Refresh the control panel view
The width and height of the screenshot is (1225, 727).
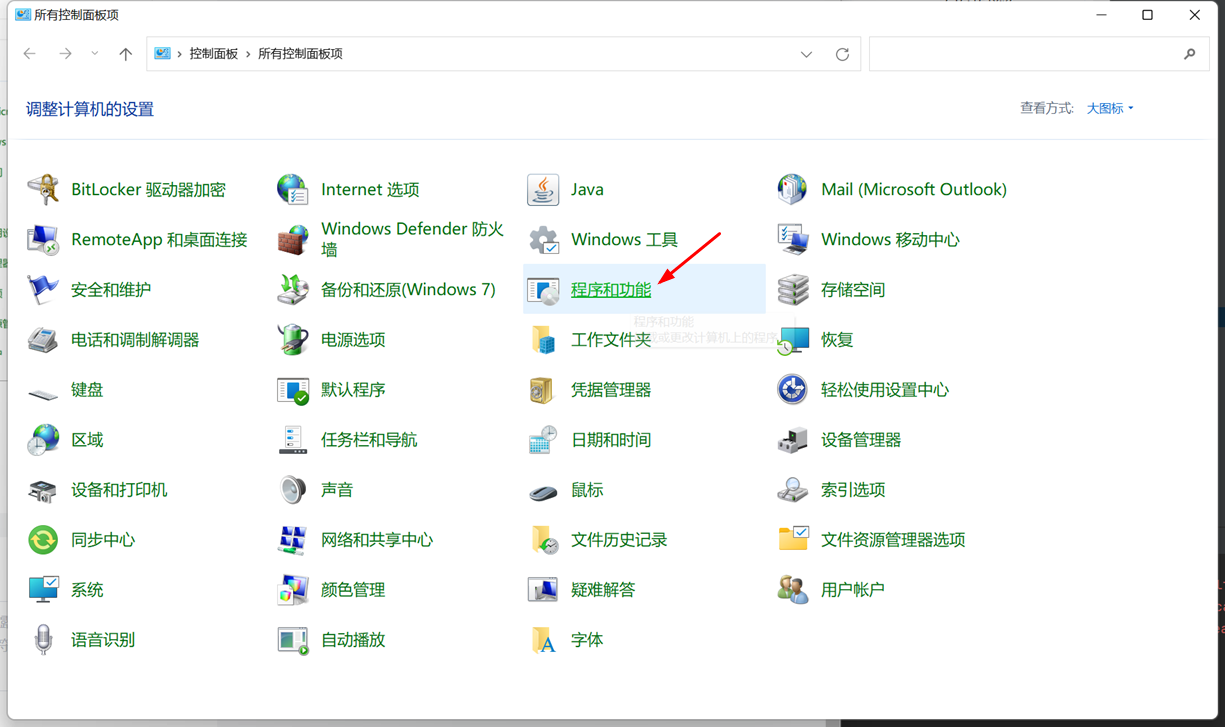pos(842,54)
